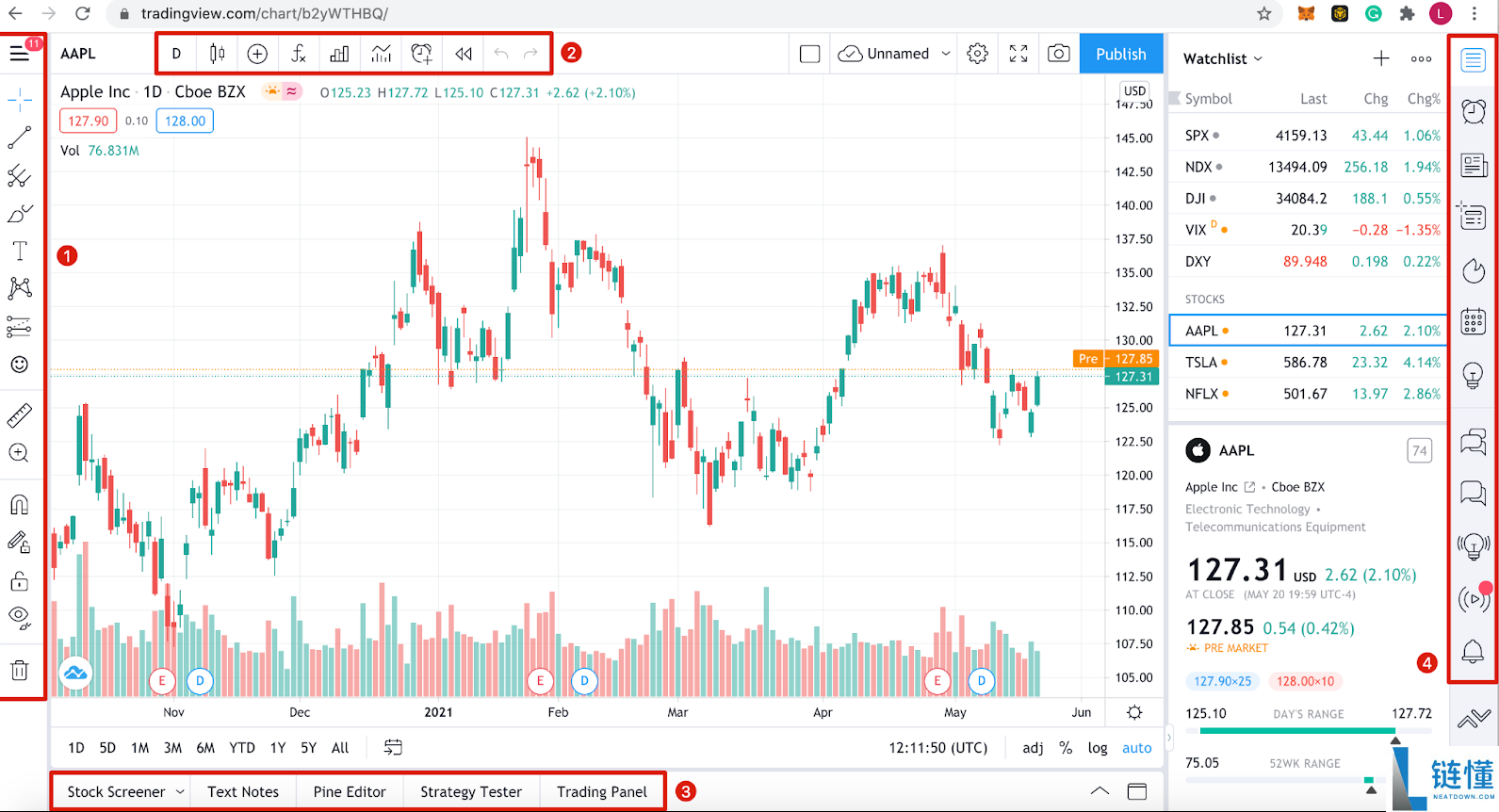Toggle adj price adjustment
1499x812 pixels.
(x=1033, y=748)
